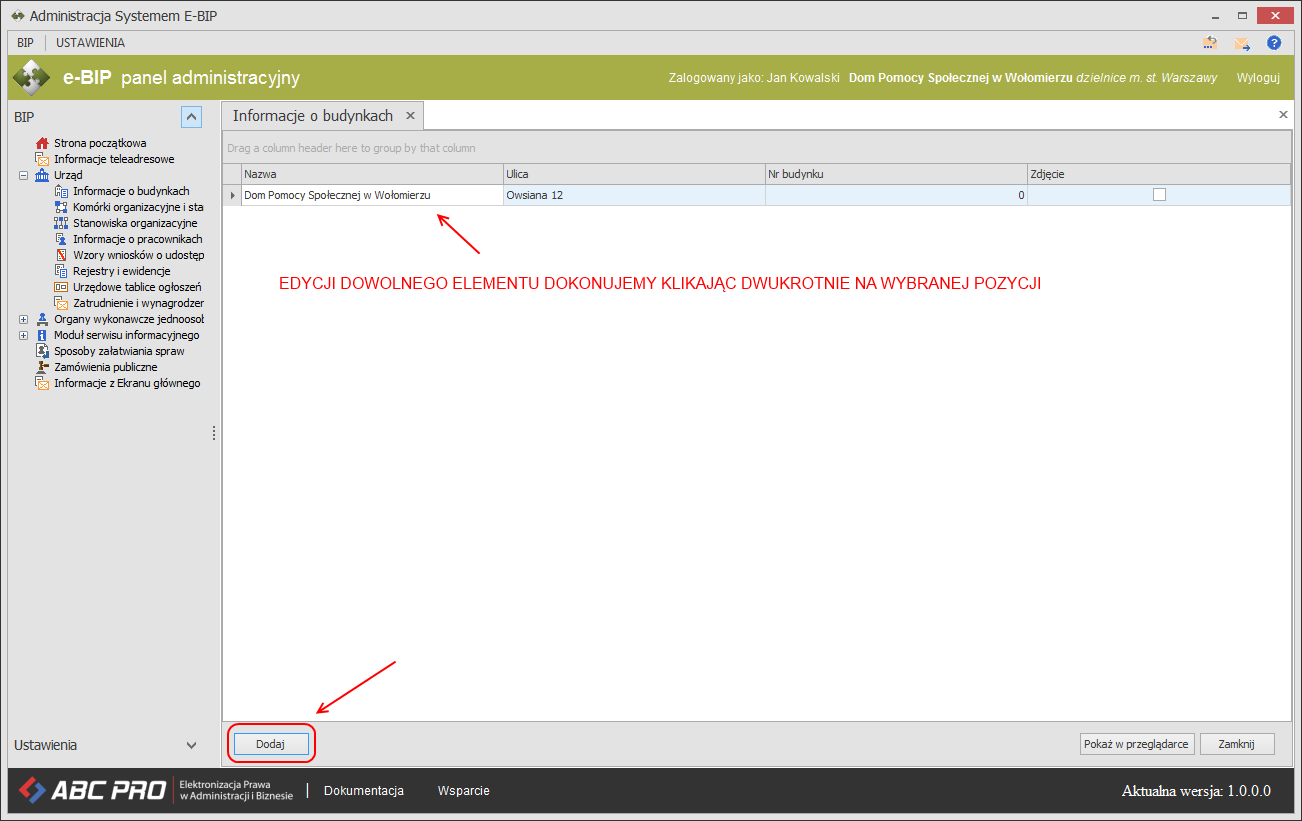Click the app icon in title bar
1302x821 pixels.
(x=17, y=16)
